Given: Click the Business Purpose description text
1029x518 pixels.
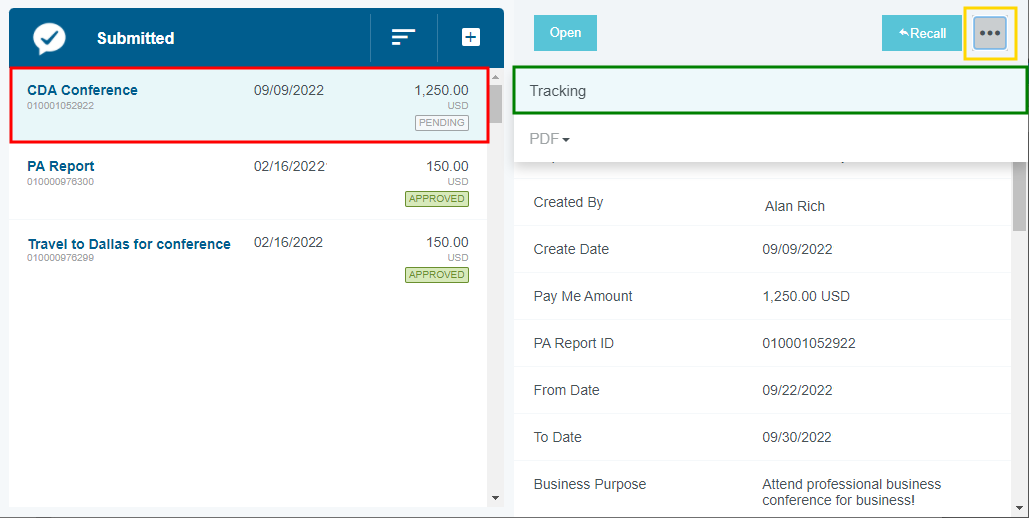Looking at the screenshot, I should [851, 492].
